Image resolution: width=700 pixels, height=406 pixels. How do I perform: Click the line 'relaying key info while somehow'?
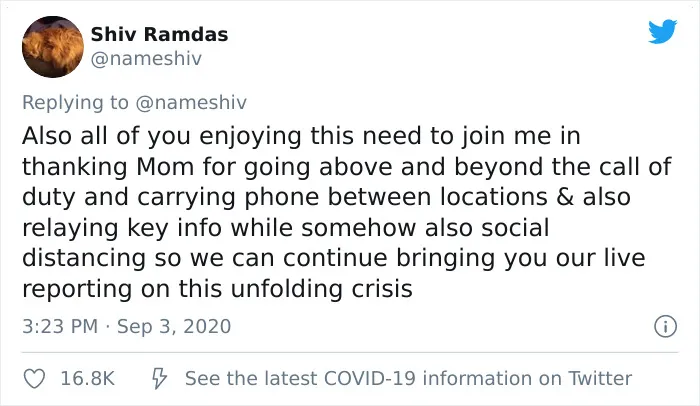pyautogui.click(x=286, y=228)
